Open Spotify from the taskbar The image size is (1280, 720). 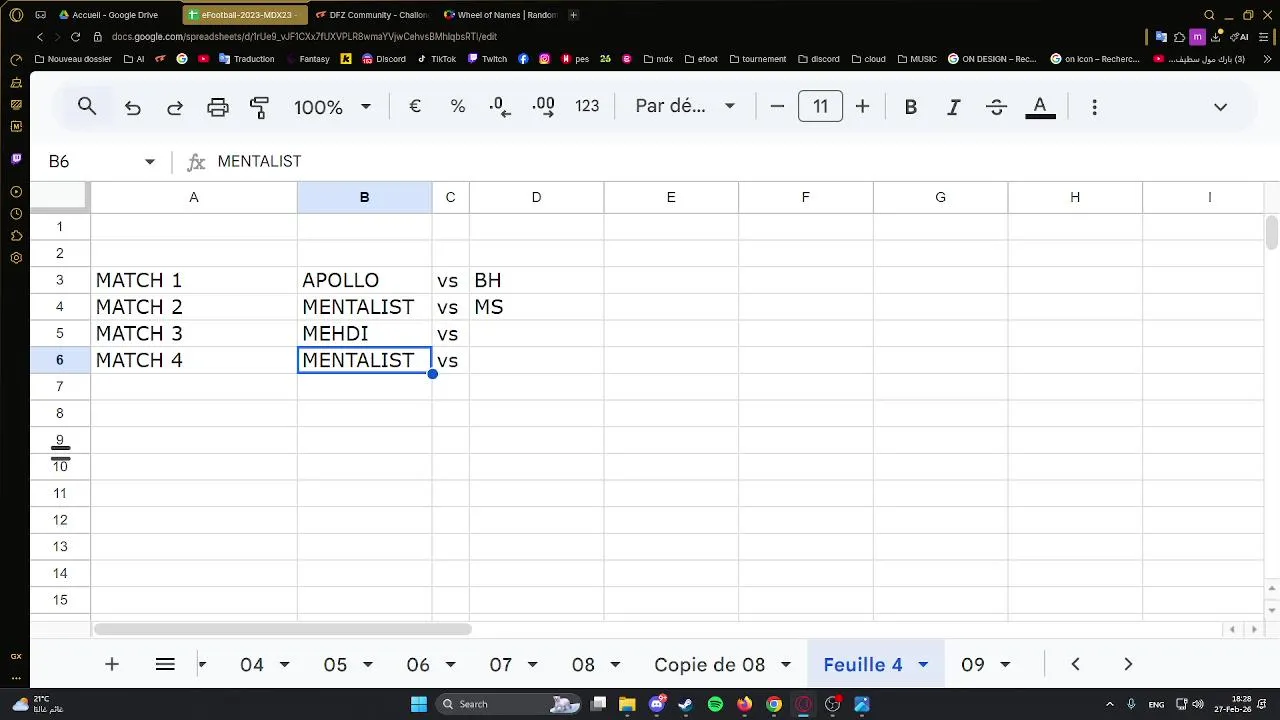[715, 704]
